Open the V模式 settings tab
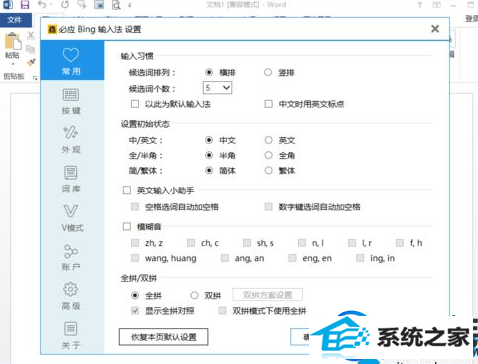478x364 pixels. point(71,218)
